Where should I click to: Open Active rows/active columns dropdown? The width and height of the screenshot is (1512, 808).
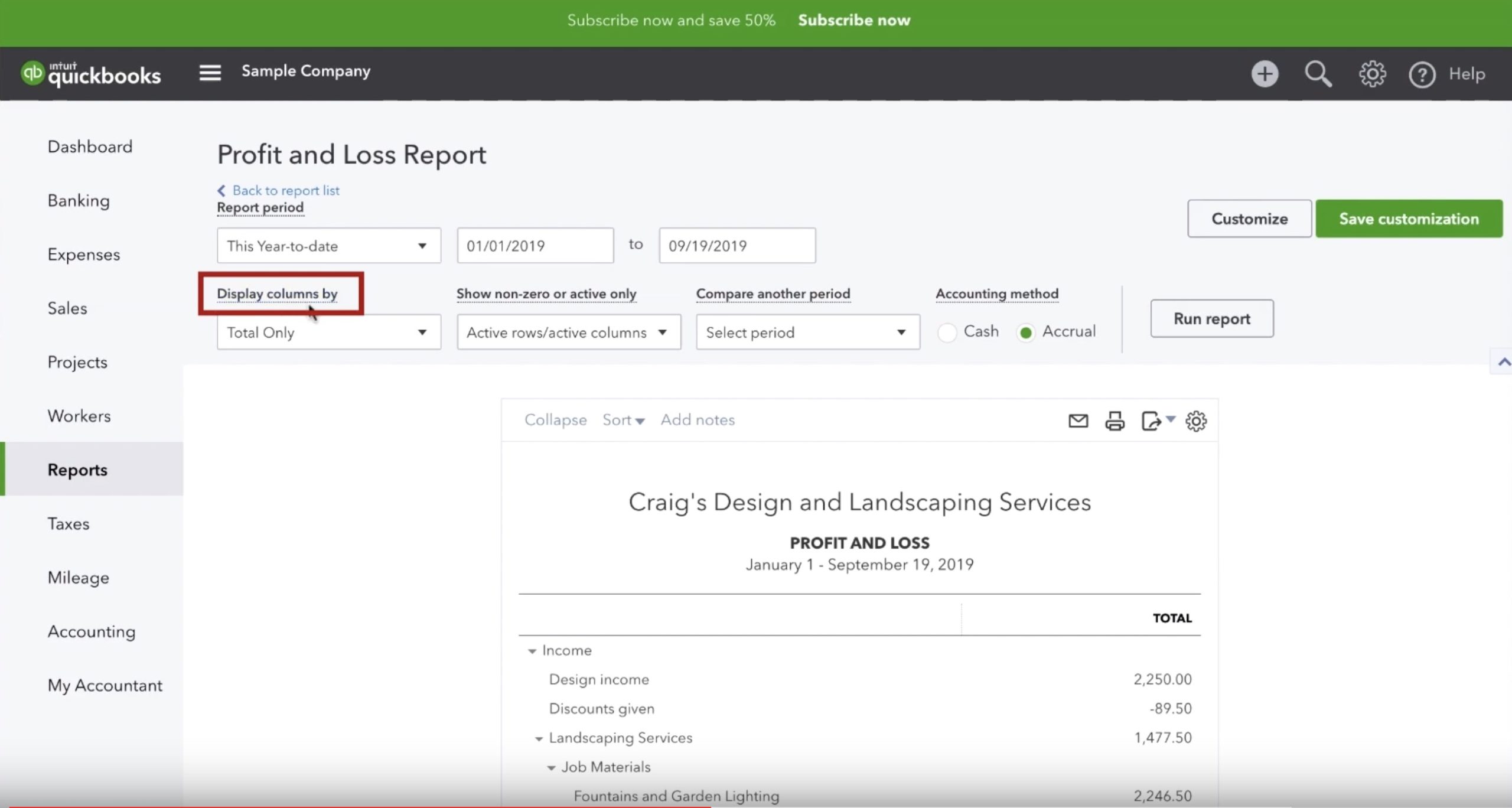(569, 332)
